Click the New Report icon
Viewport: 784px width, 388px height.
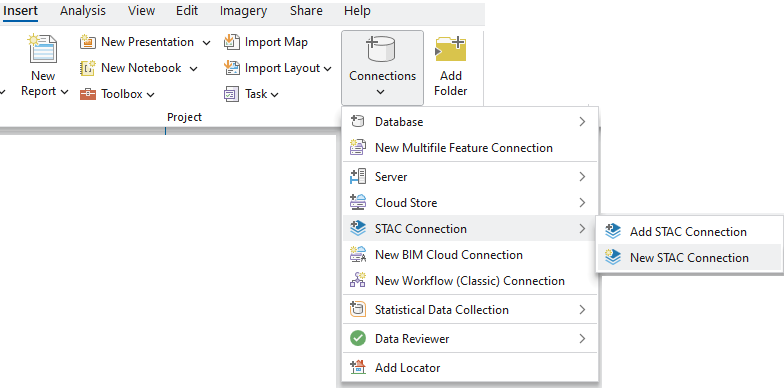[x=42, y=48]
